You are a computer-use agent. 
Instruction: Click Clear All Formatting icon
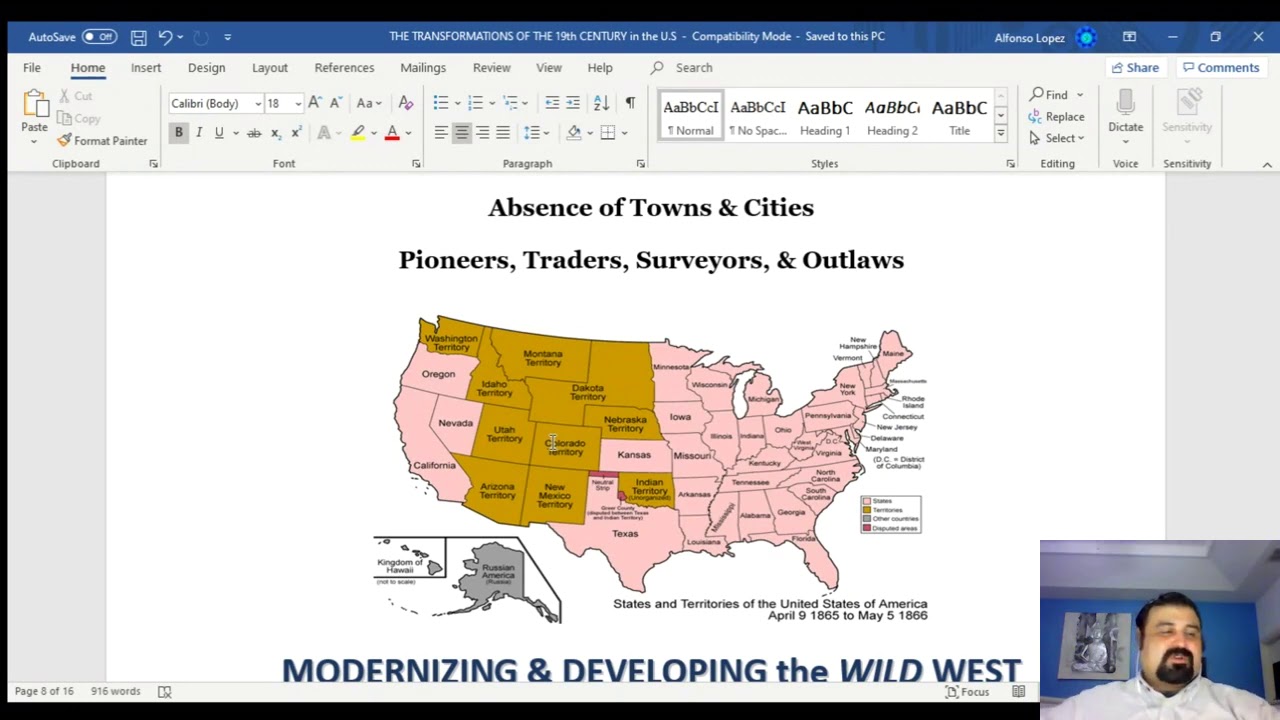tap(405, 103)
